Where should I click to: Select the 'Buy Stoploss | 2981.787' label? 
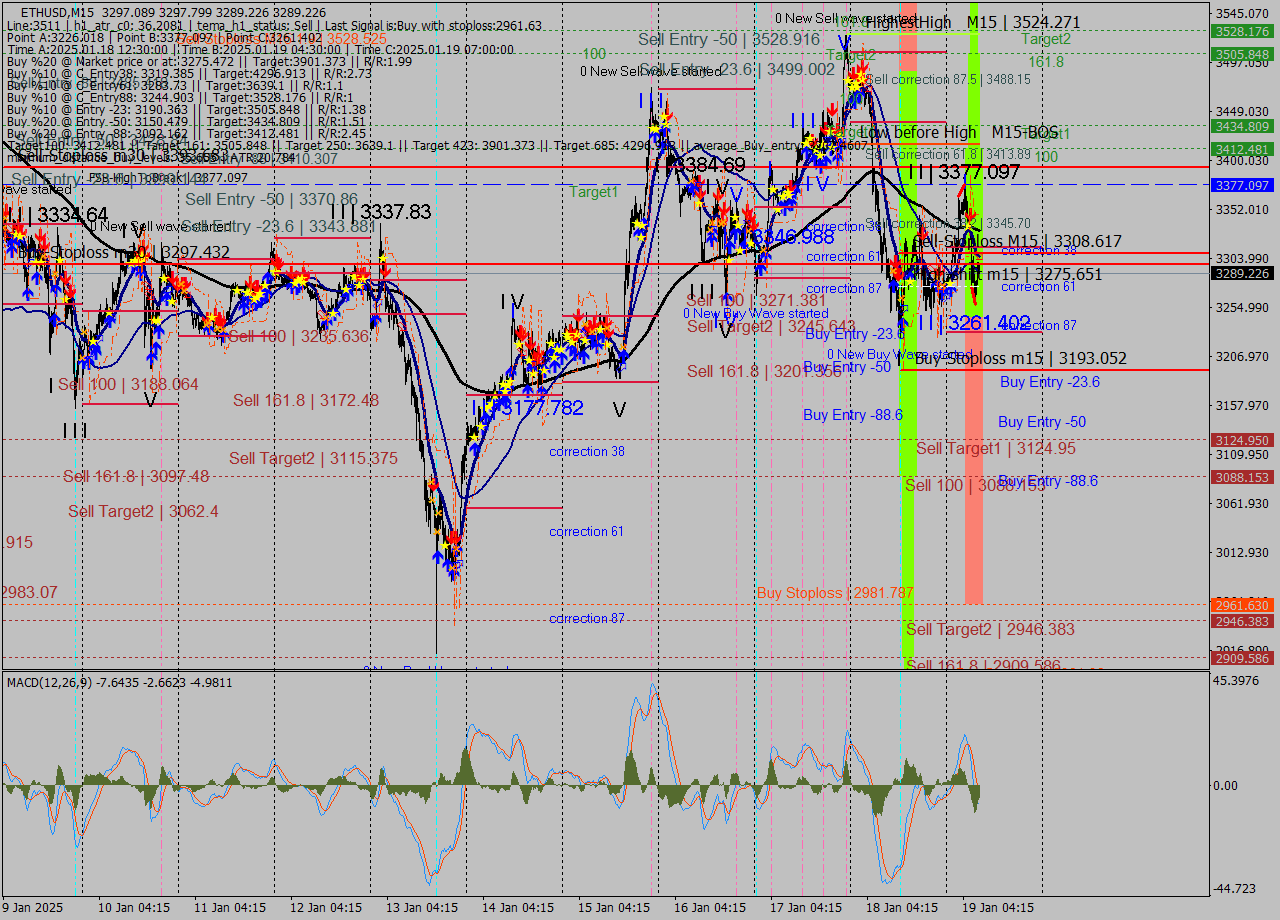pyautogui.click(x=835, y=593)
